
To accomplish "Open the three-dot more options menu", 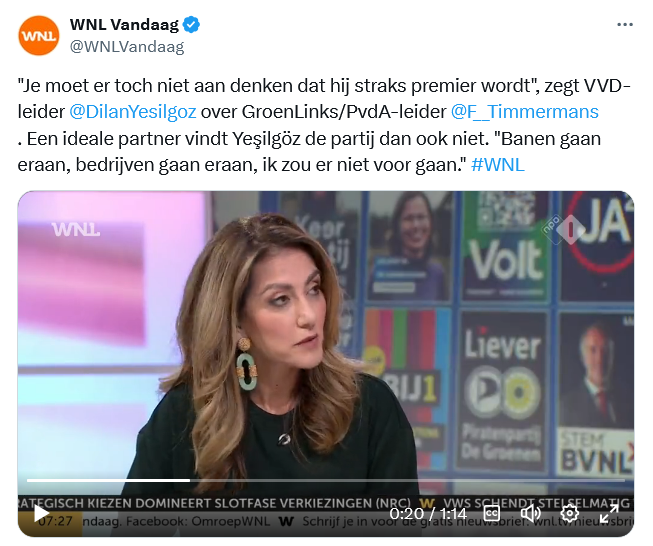I will pyautogui.click(x=625, y=25).
